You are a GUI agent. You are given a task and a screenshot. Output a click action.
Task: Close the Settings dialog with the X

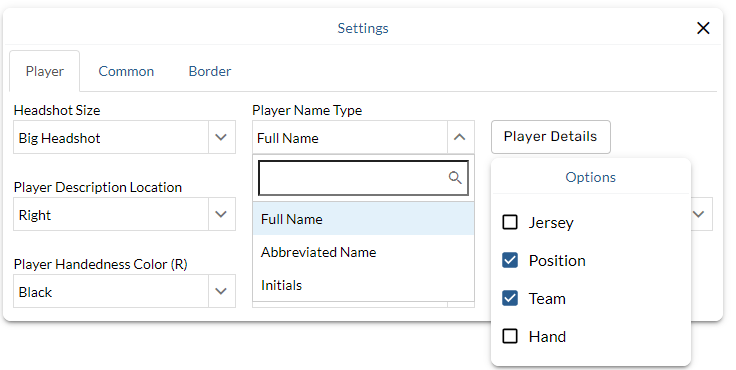[x=703, y=28]
